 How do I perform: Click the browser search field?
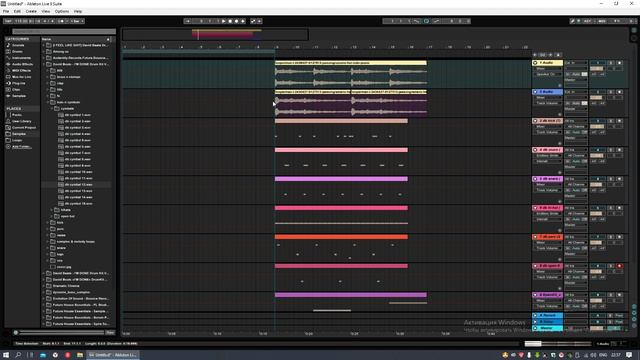pyautogui.click(x=63, y=31)
